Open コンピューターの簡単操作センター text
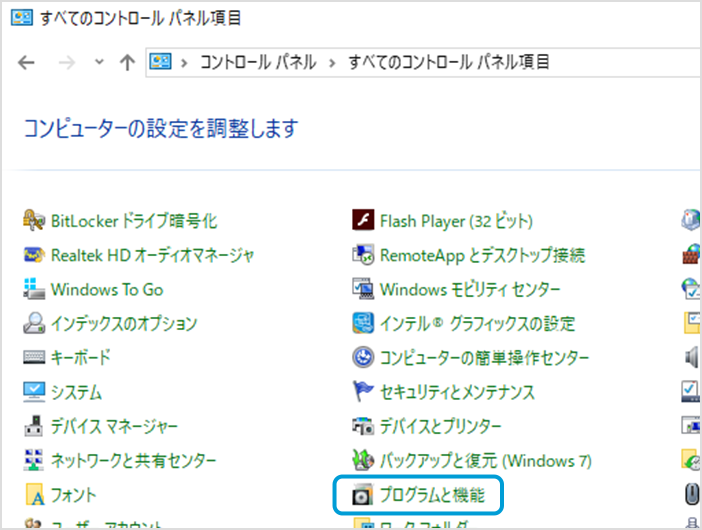The height and width of the screenshot is (530, 702). pyautogui.click(x=484, y=358)
